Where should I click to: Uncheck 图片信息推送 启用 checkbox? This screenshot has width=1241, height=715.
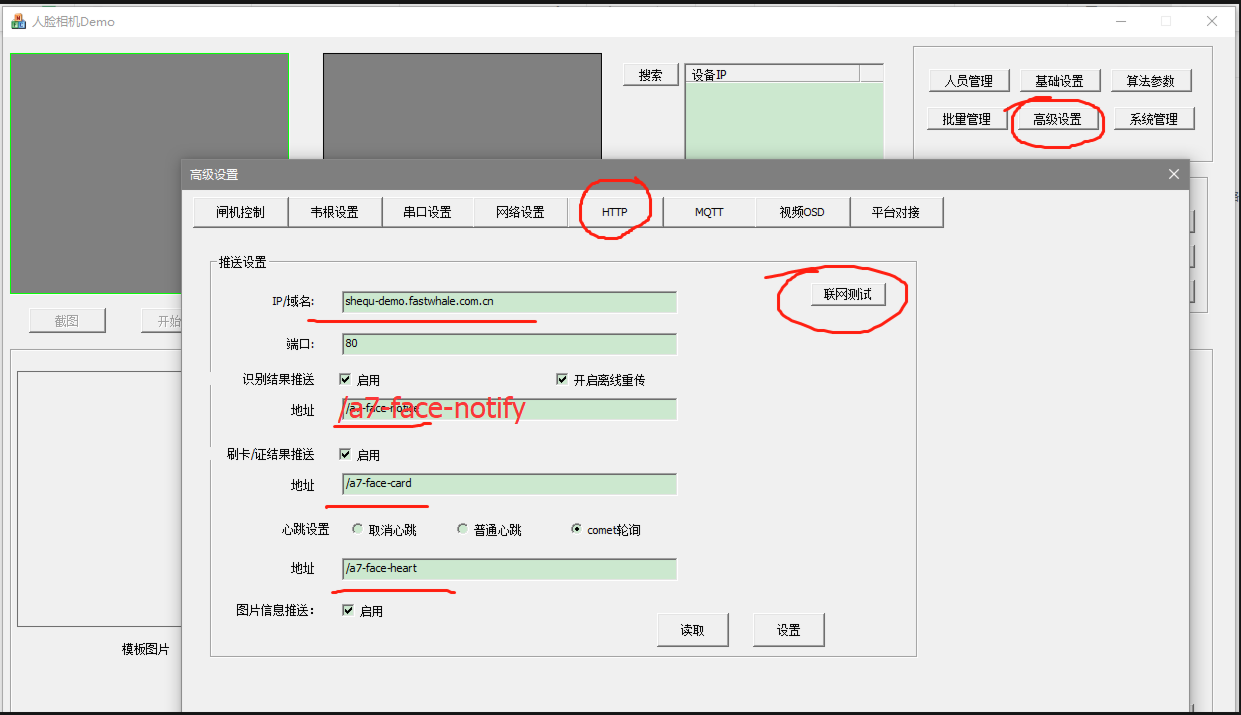348,611
